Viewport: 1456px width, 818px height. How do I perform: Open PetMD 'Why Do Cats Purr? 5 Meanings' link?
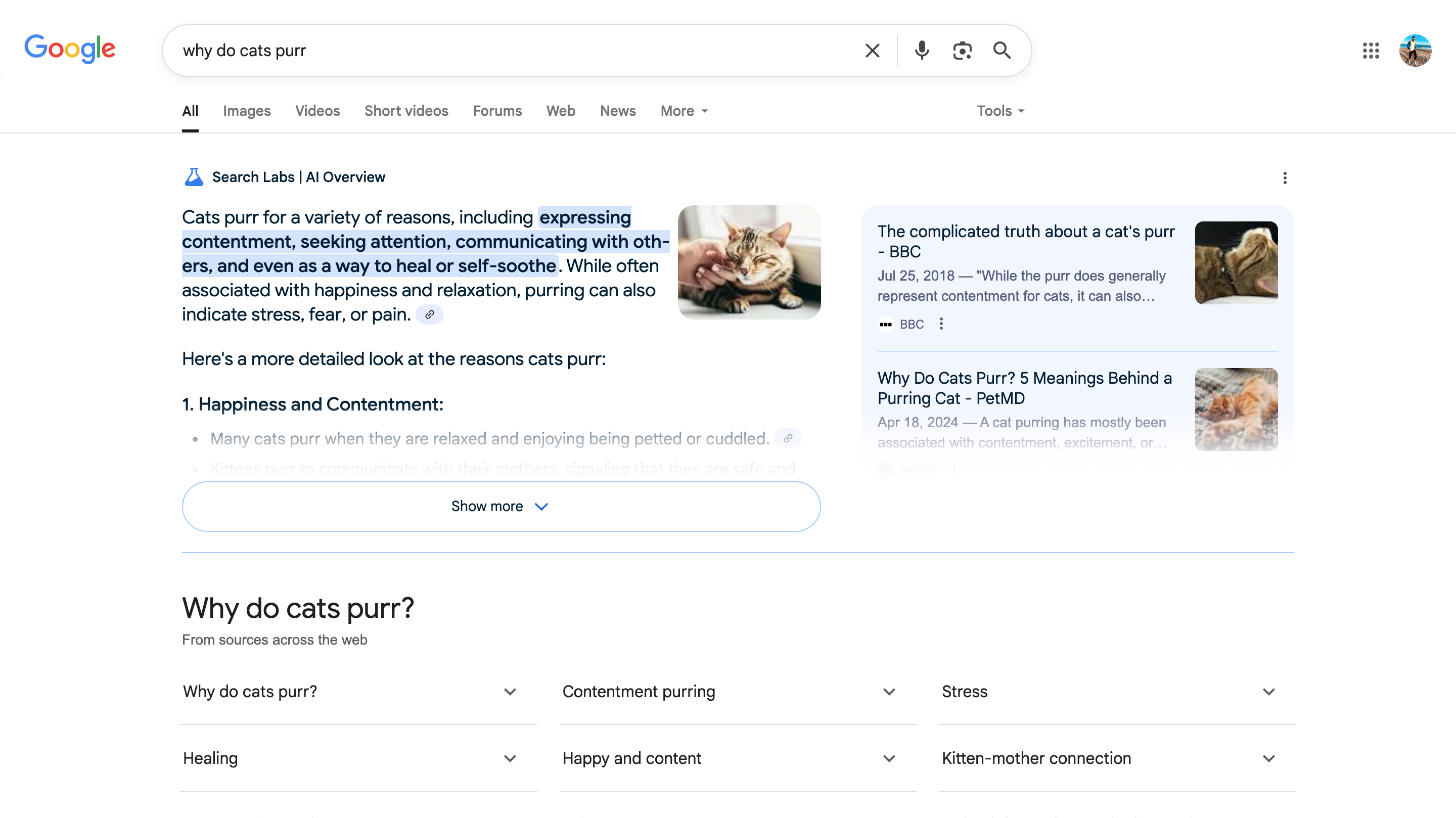[x=1024, y=388]
